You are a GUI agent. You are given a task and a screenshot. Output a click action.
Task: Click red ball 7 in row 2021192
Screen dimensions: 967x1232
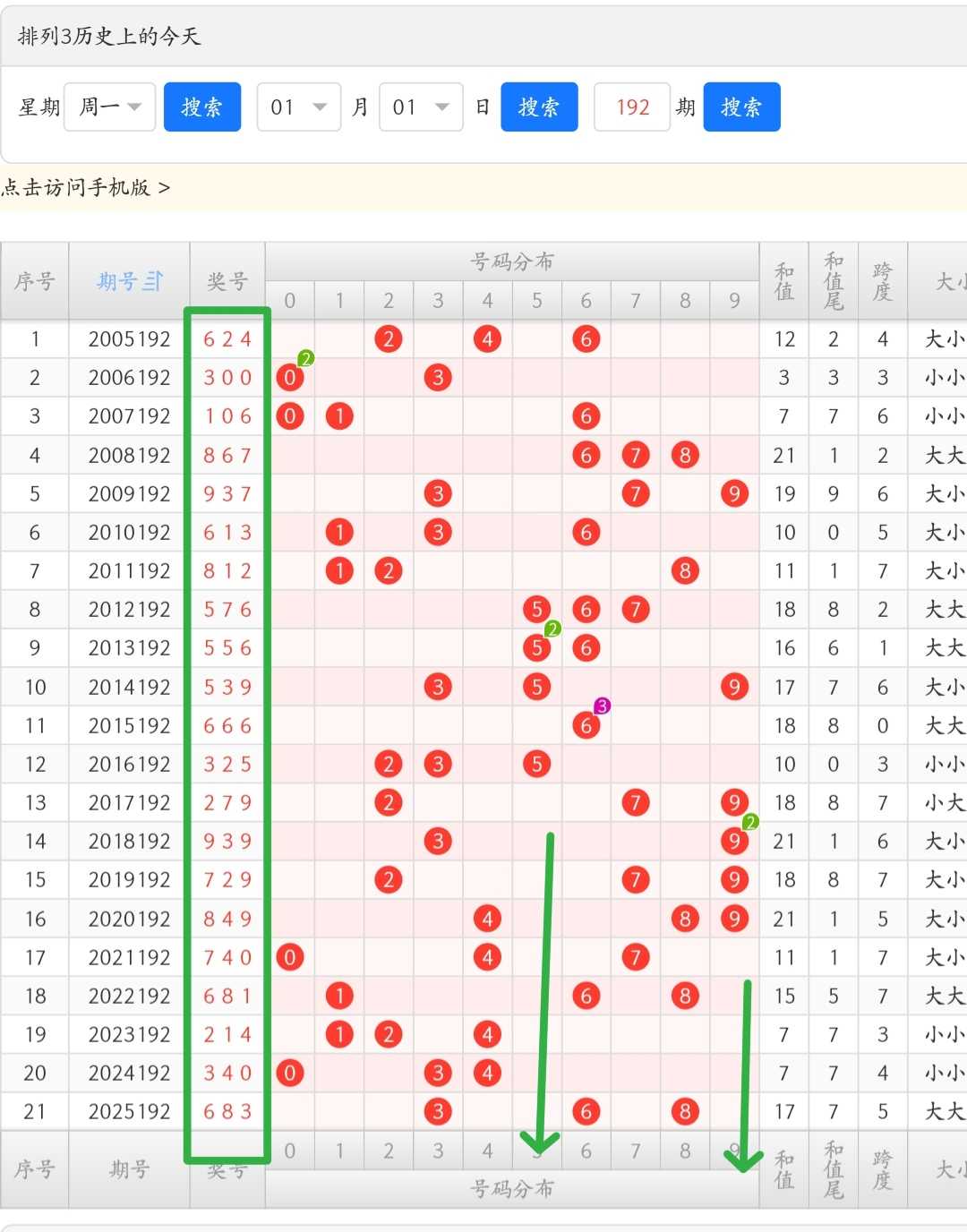point(636,957)
